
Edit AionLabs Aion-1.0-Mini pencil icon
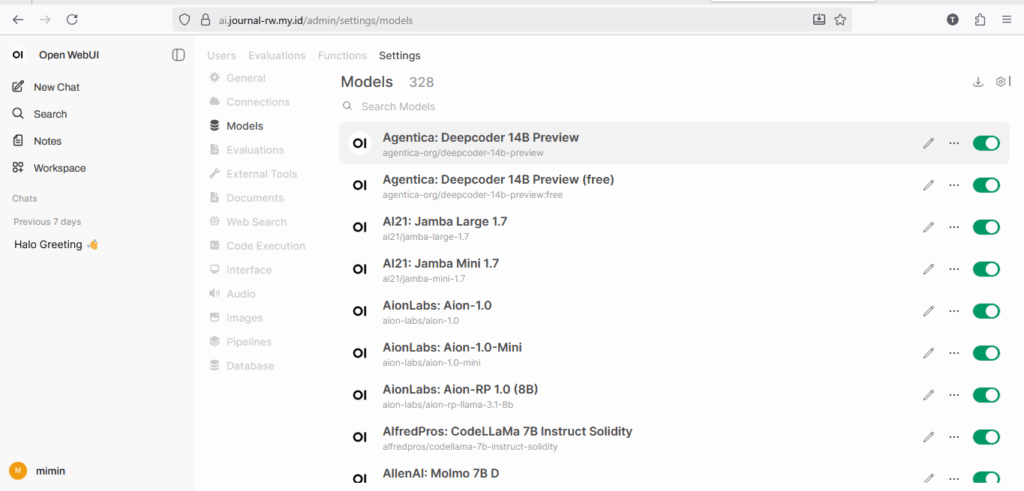click(929, 353)
